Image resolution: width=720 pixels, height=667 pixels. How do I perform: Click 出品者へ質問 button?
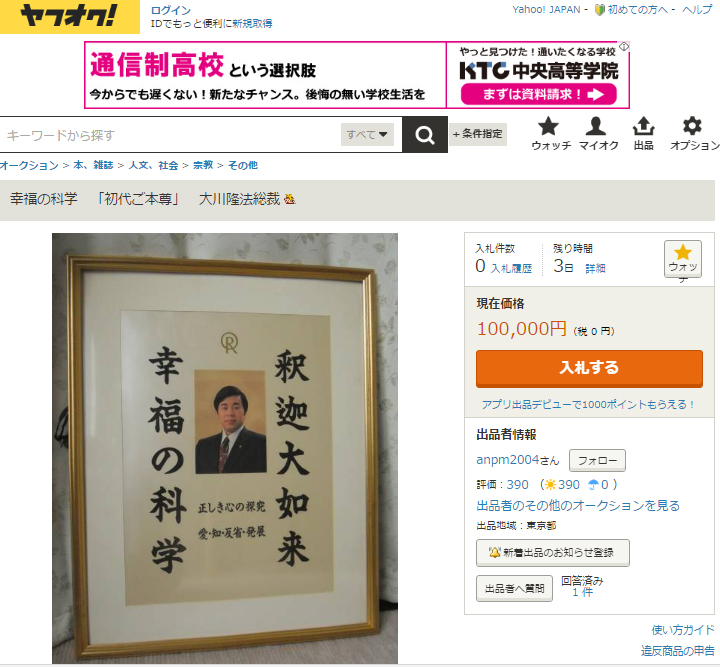click(514, 589)
